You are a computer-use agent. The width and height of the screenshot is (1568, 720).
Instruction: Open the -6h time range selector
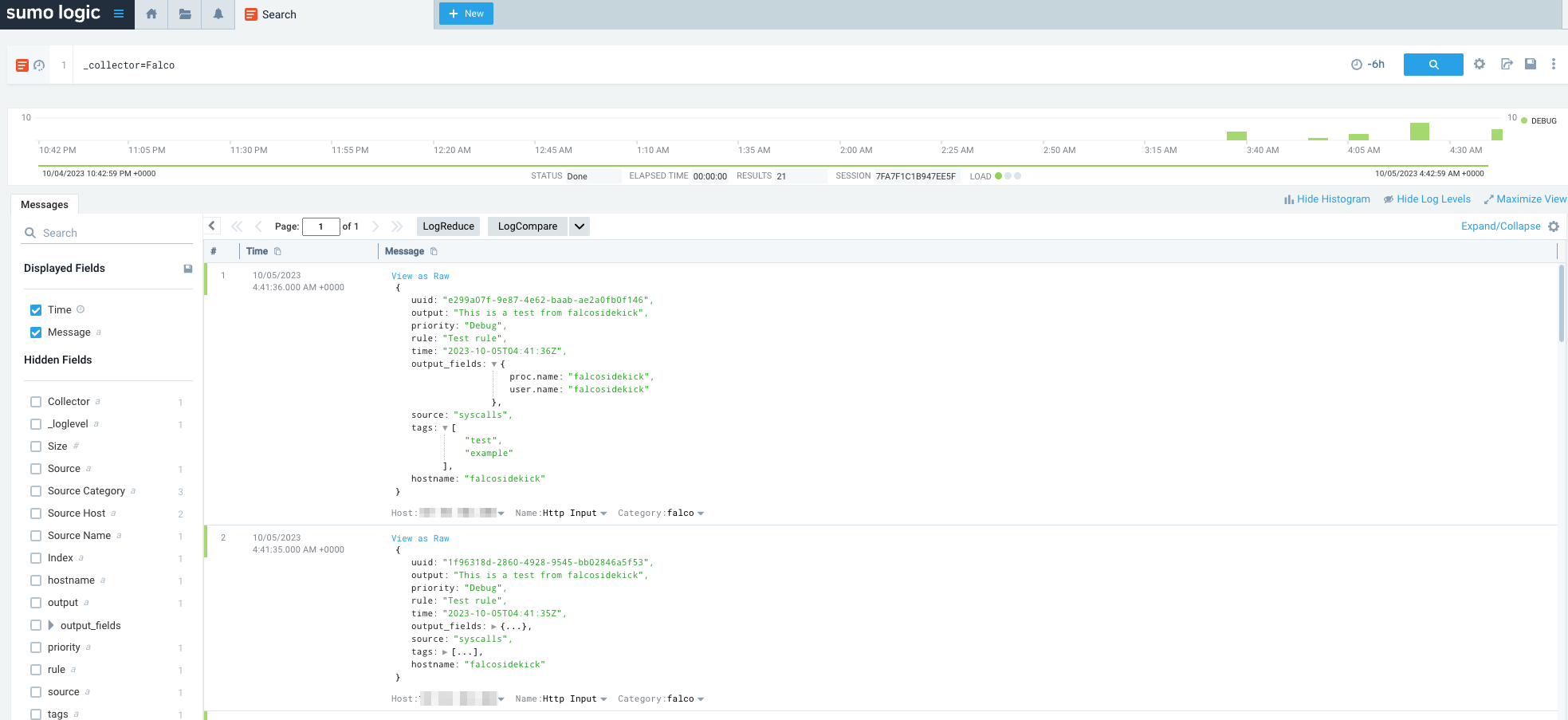point(1368,65)
